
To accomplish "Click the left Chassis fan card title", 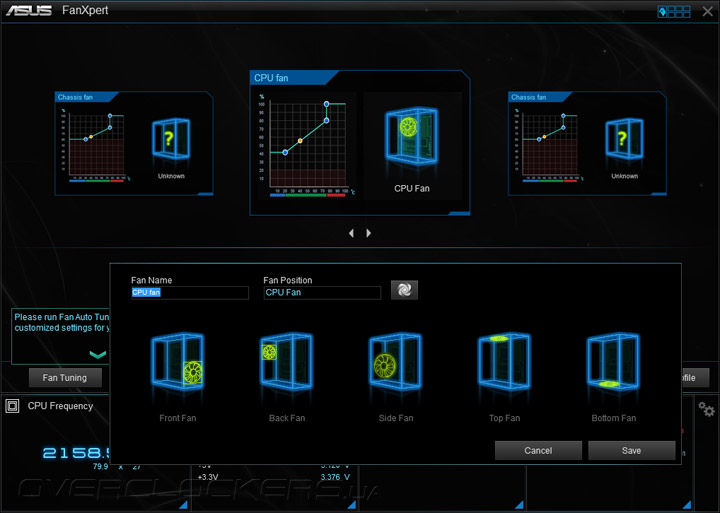I will 75,97.
